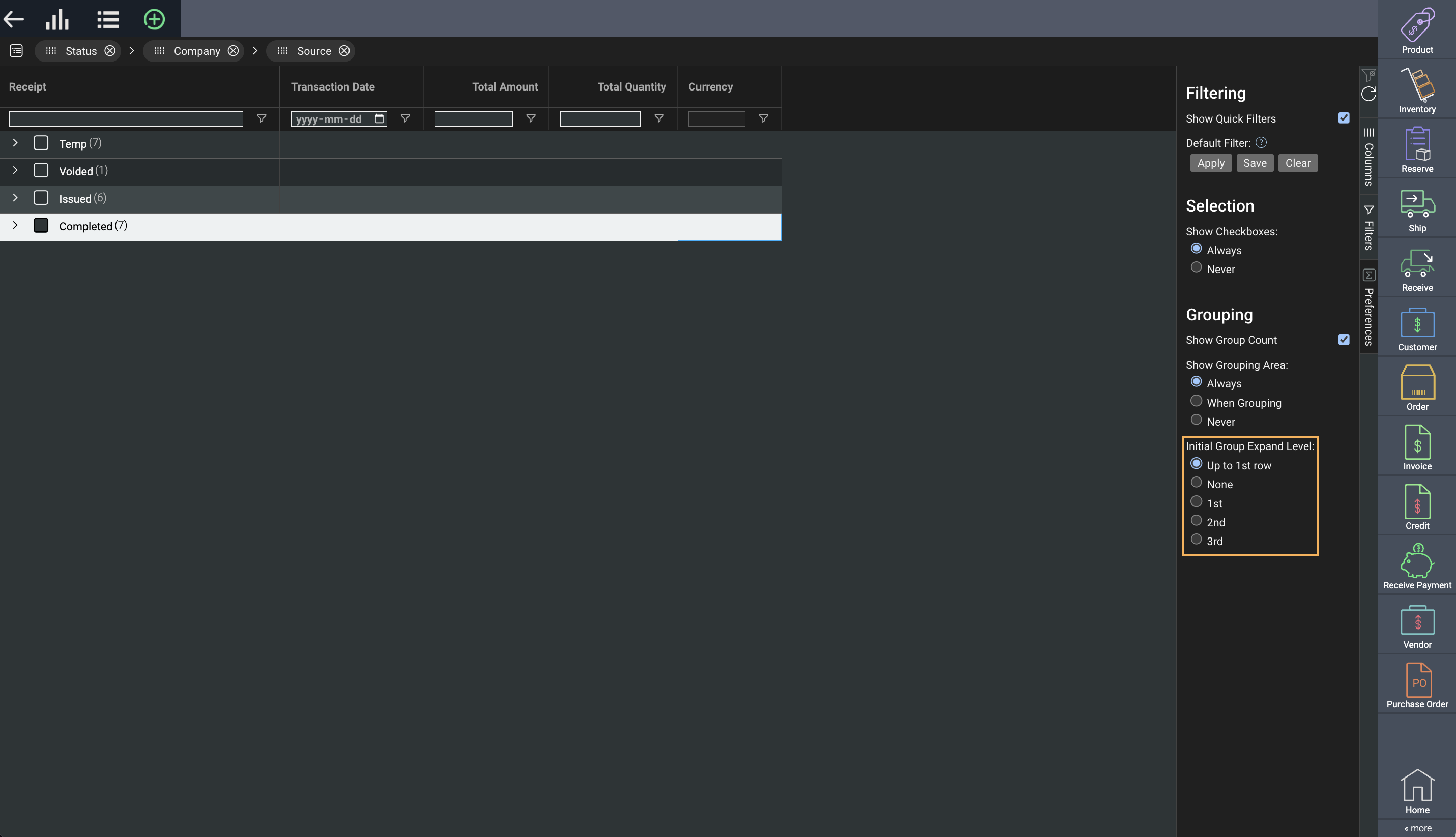
Task: Click the Receipt quick filter text field
Action: point(126,119)
